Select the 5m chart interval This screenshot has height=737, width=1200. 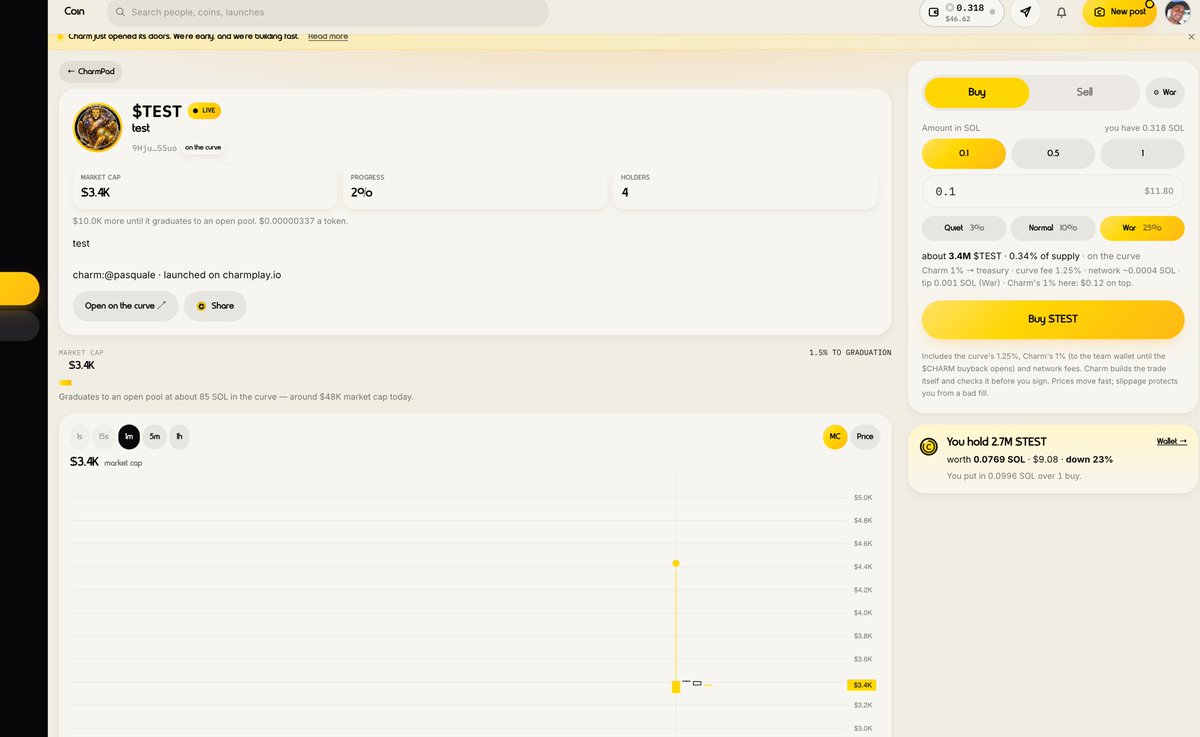point(154,436)
